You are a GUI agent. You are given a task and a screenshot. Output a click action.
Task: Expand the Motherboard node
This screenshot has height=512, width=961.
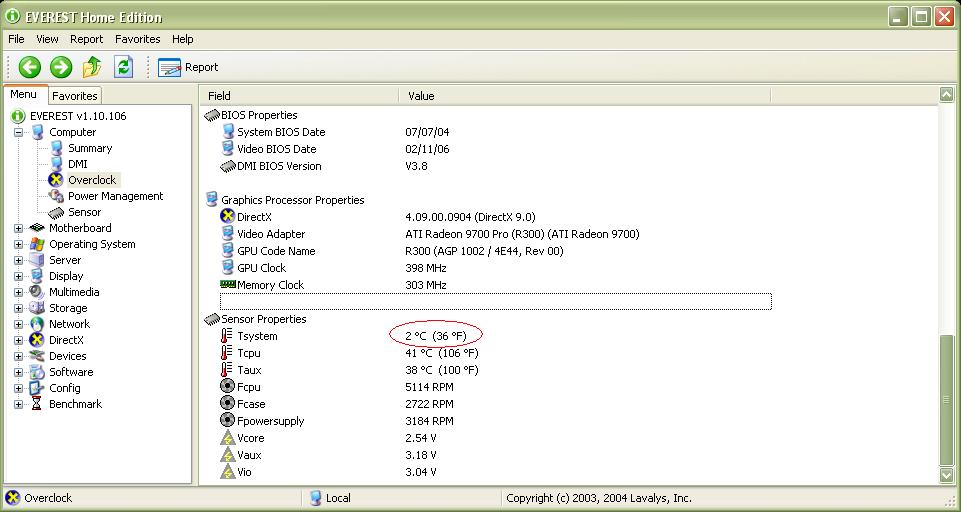click(x=18, y=228)
